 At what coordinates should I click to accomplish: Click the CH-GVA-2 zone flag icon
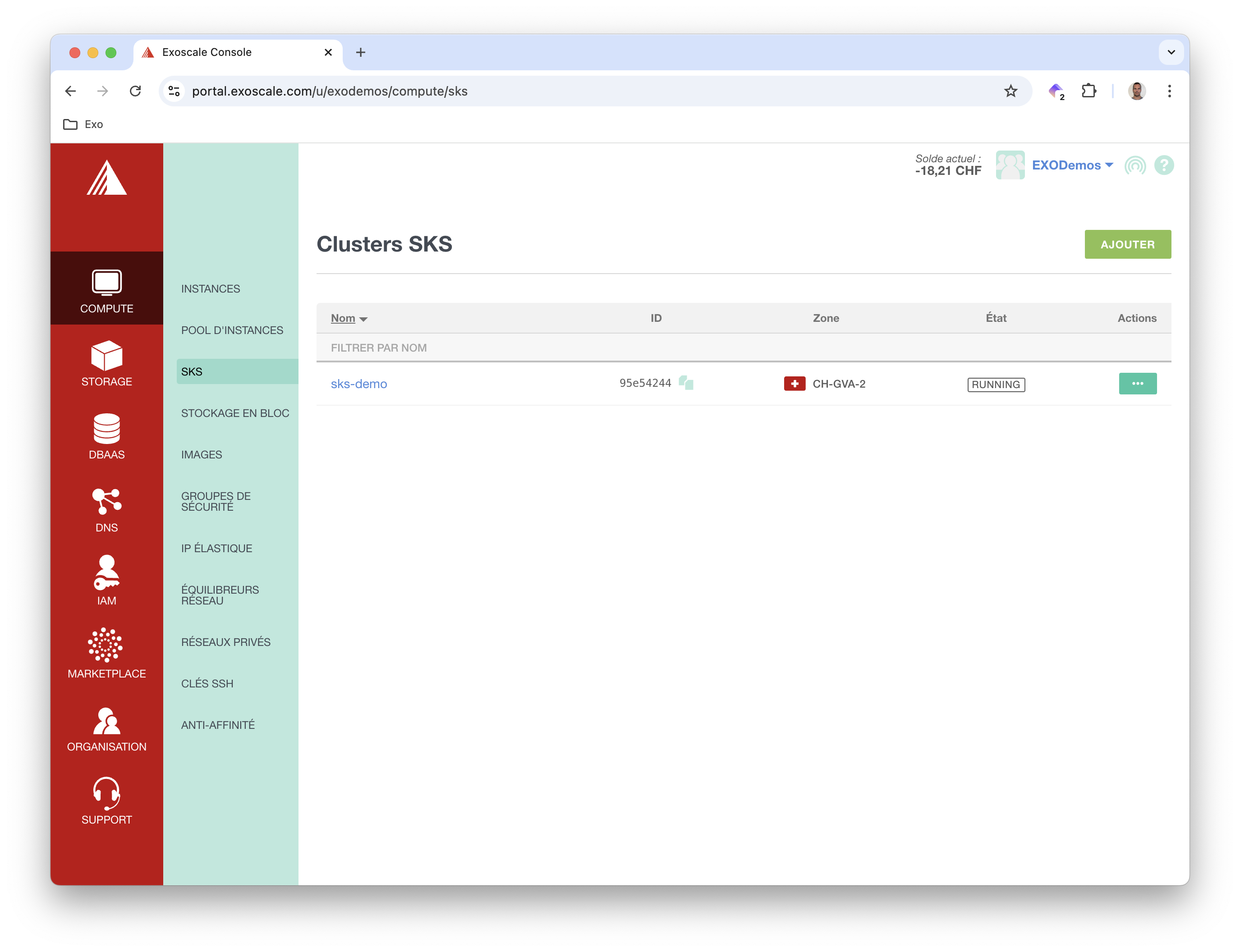793,383
